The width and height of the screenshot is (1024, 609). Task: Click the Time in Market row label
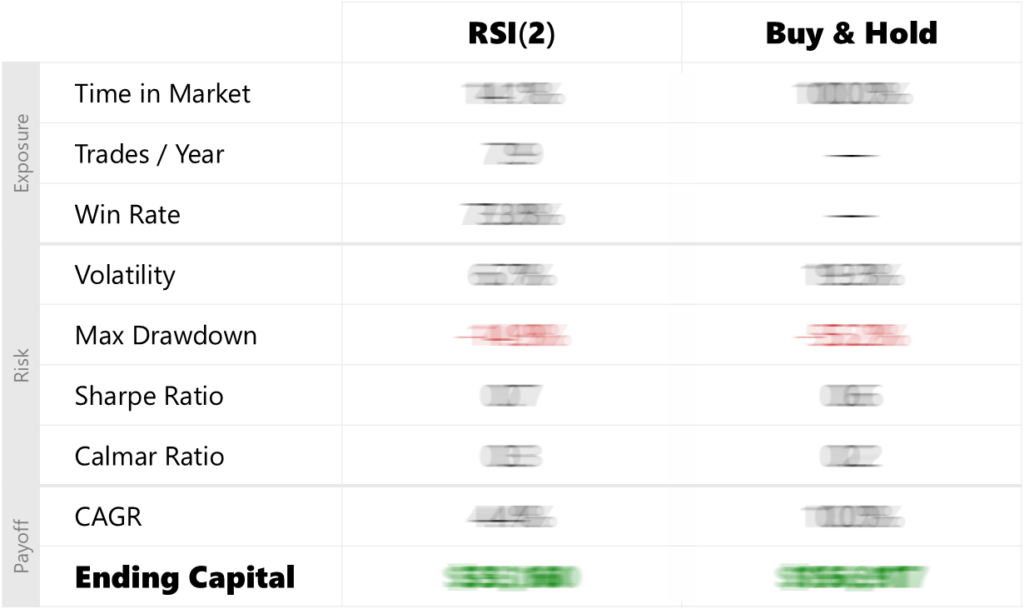click(162, 94)
